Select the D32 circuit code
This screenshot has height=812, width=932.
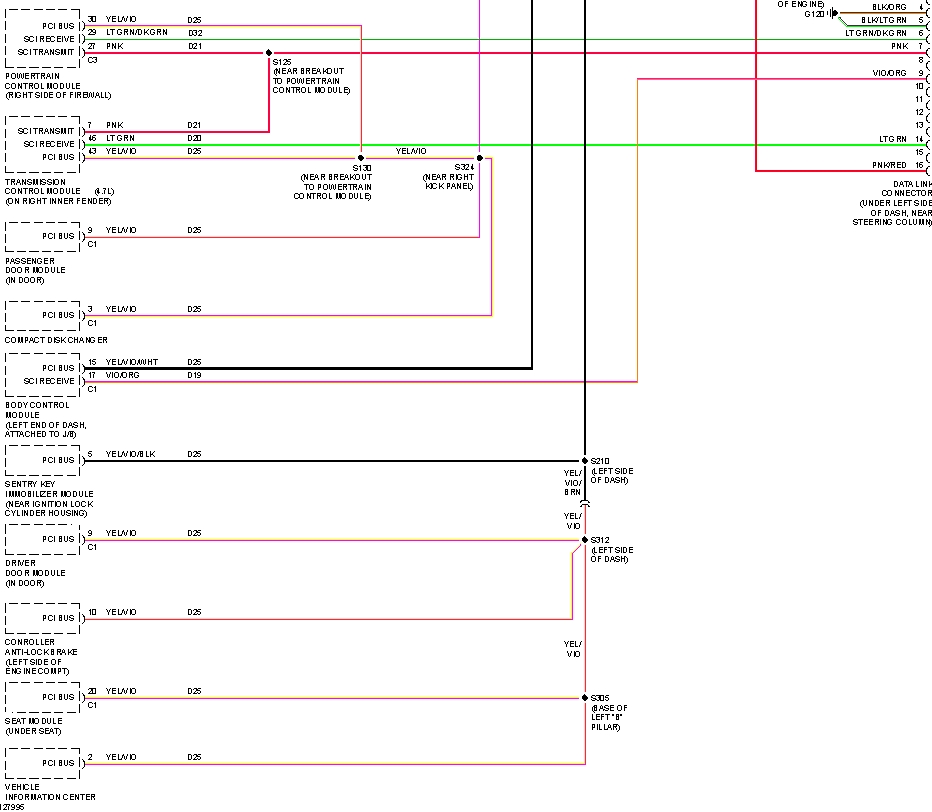click(195, 33)
